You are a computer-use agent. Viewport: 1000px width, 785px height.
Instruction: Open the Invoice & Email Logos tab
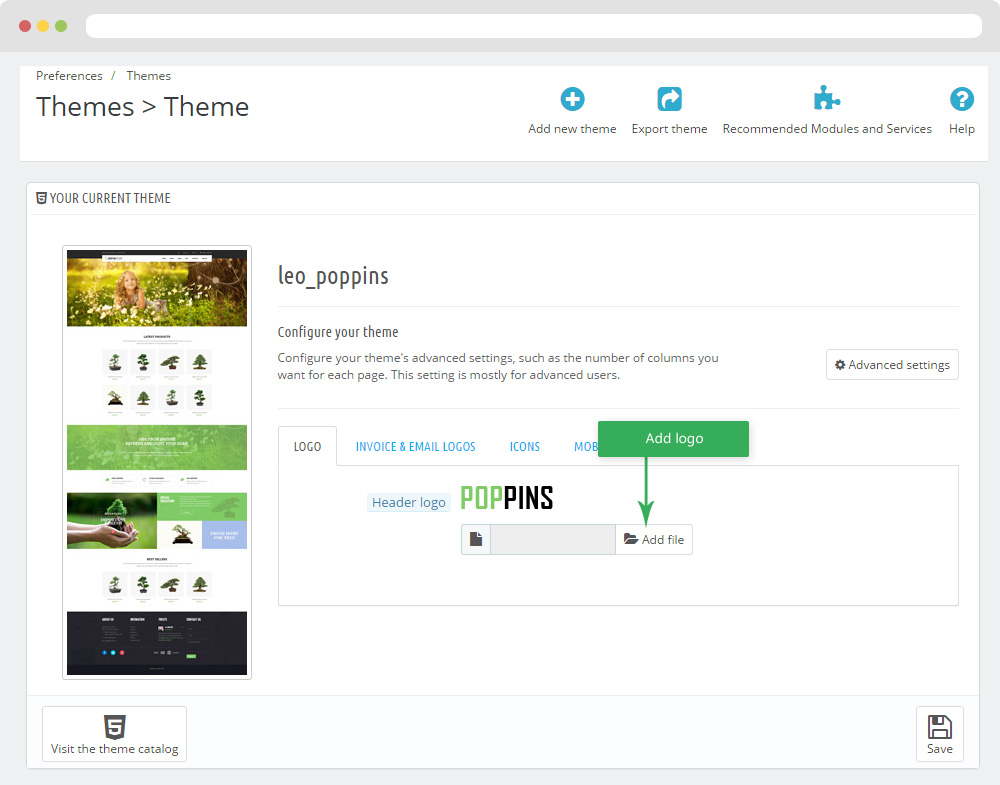[415, 446]
